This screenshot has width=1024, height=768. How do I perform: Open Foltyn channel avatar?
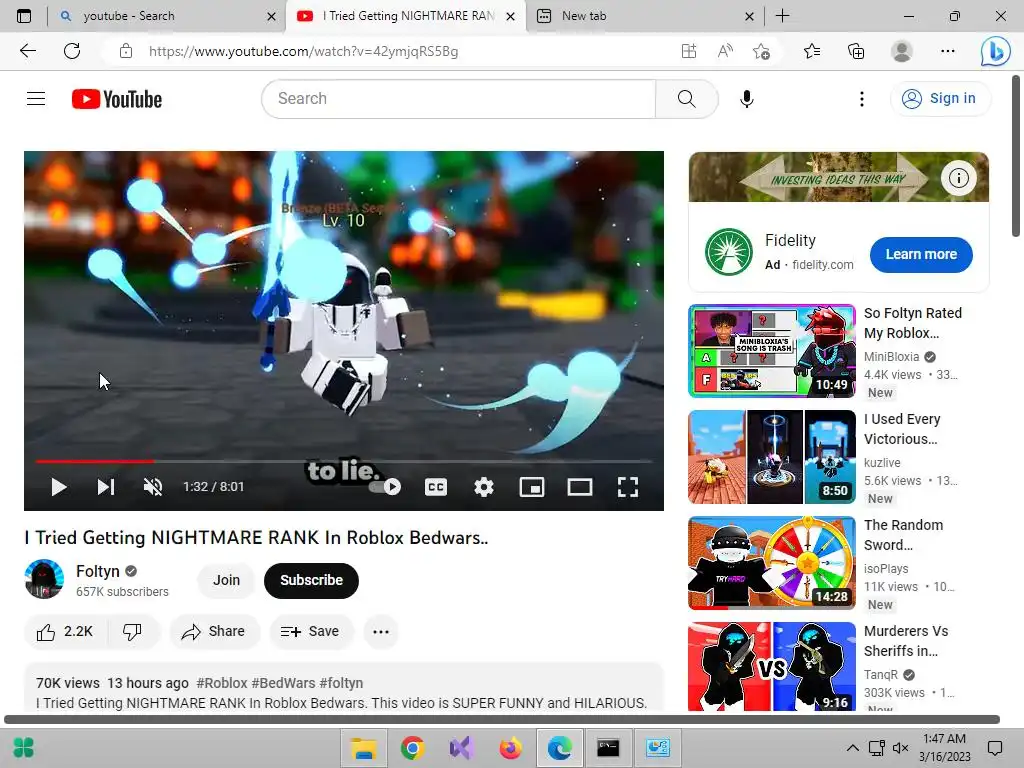44,579
